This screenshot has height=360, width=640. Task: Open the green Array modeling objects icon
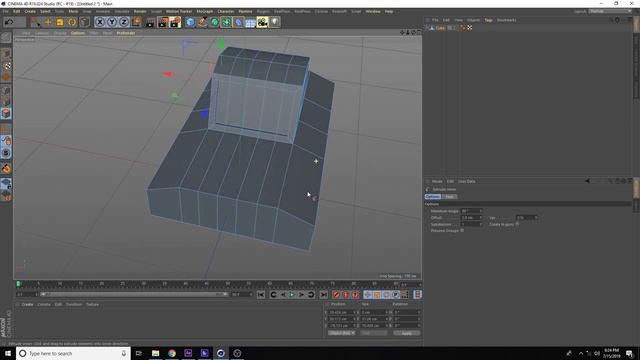[x=226, y=22]
